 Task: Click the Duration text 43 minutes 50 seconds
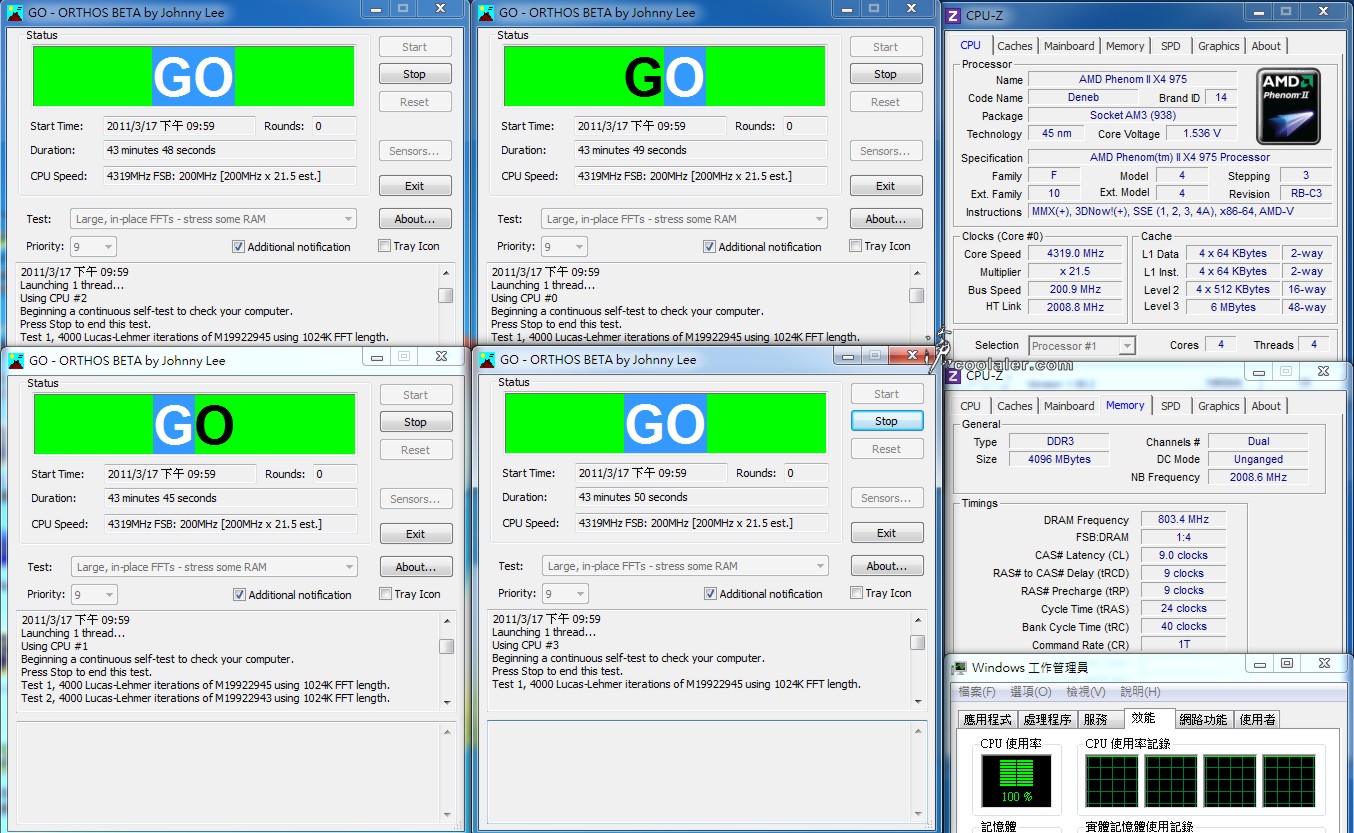(634, 497)
